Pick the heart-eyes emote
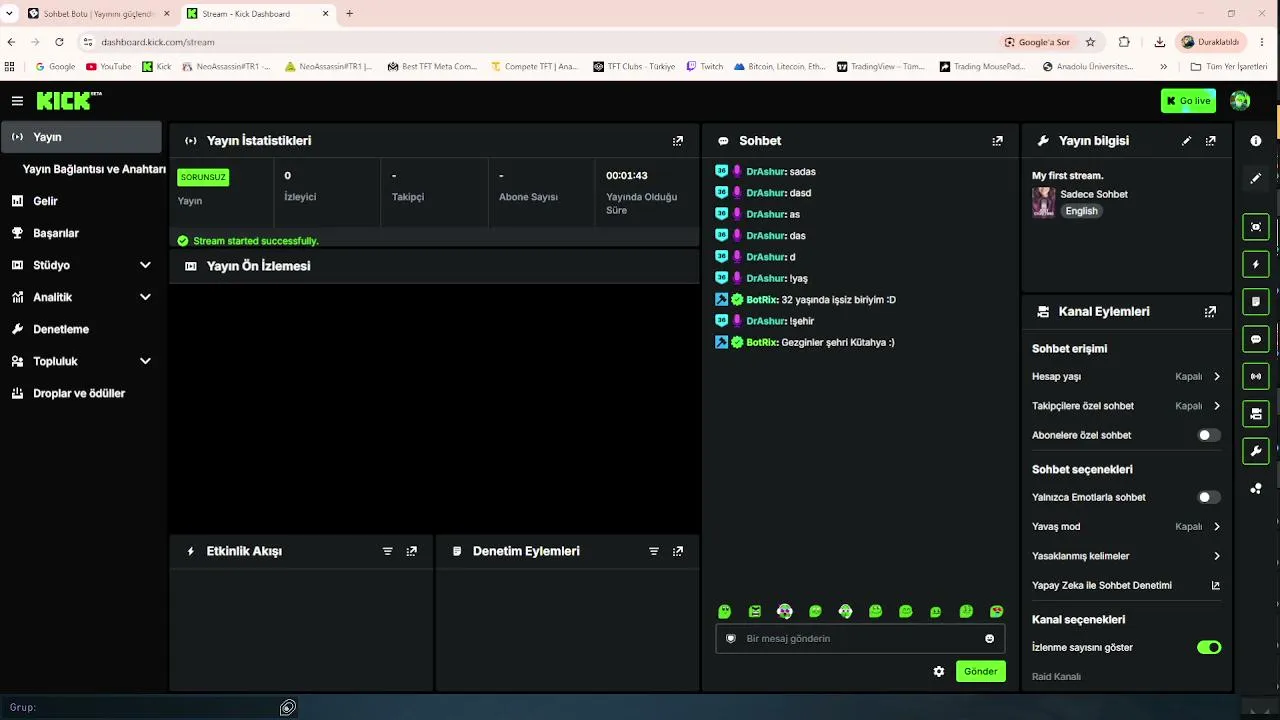The height and width of the screenshot is (720, 1280). click(996, 612)
